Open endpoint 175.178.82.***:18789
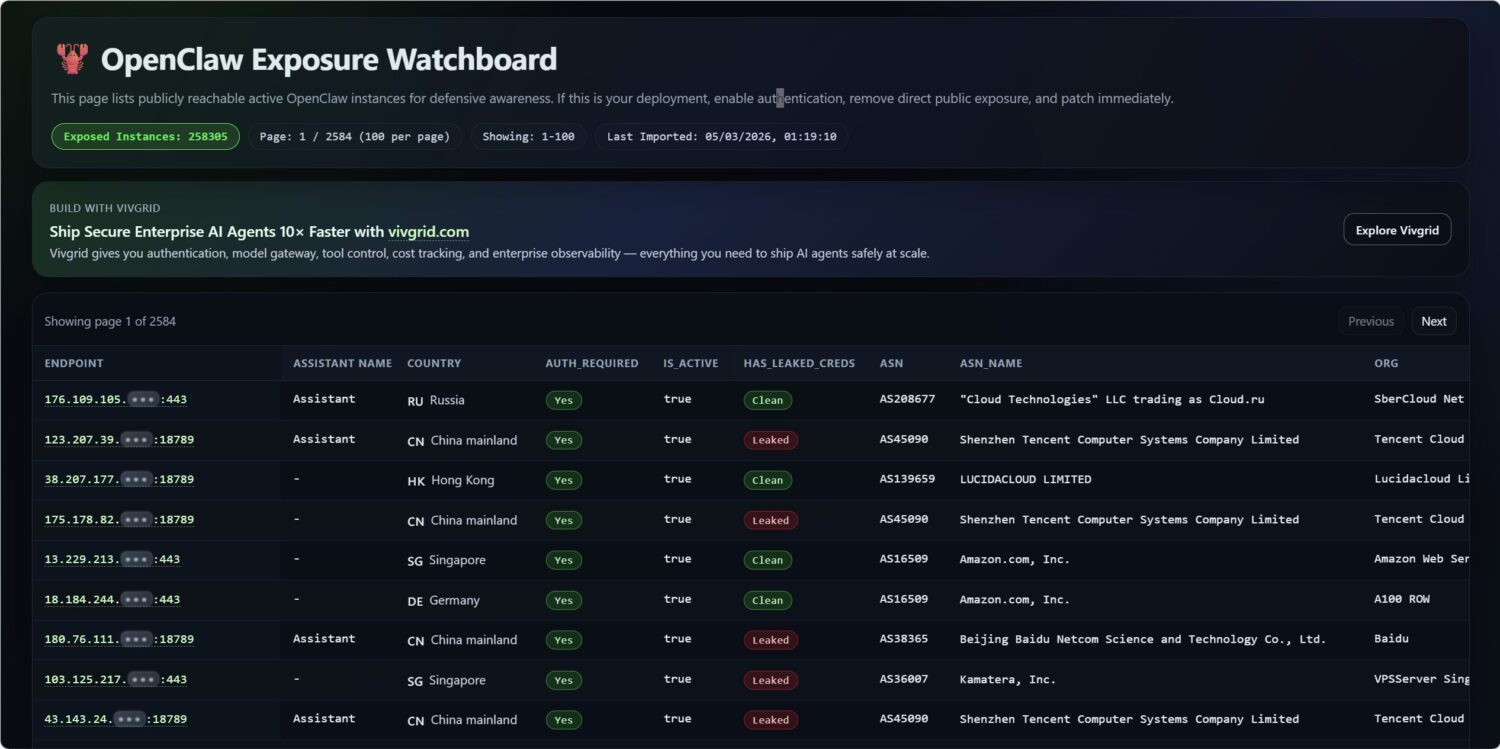1500x749 pixels. click(119, 519)
